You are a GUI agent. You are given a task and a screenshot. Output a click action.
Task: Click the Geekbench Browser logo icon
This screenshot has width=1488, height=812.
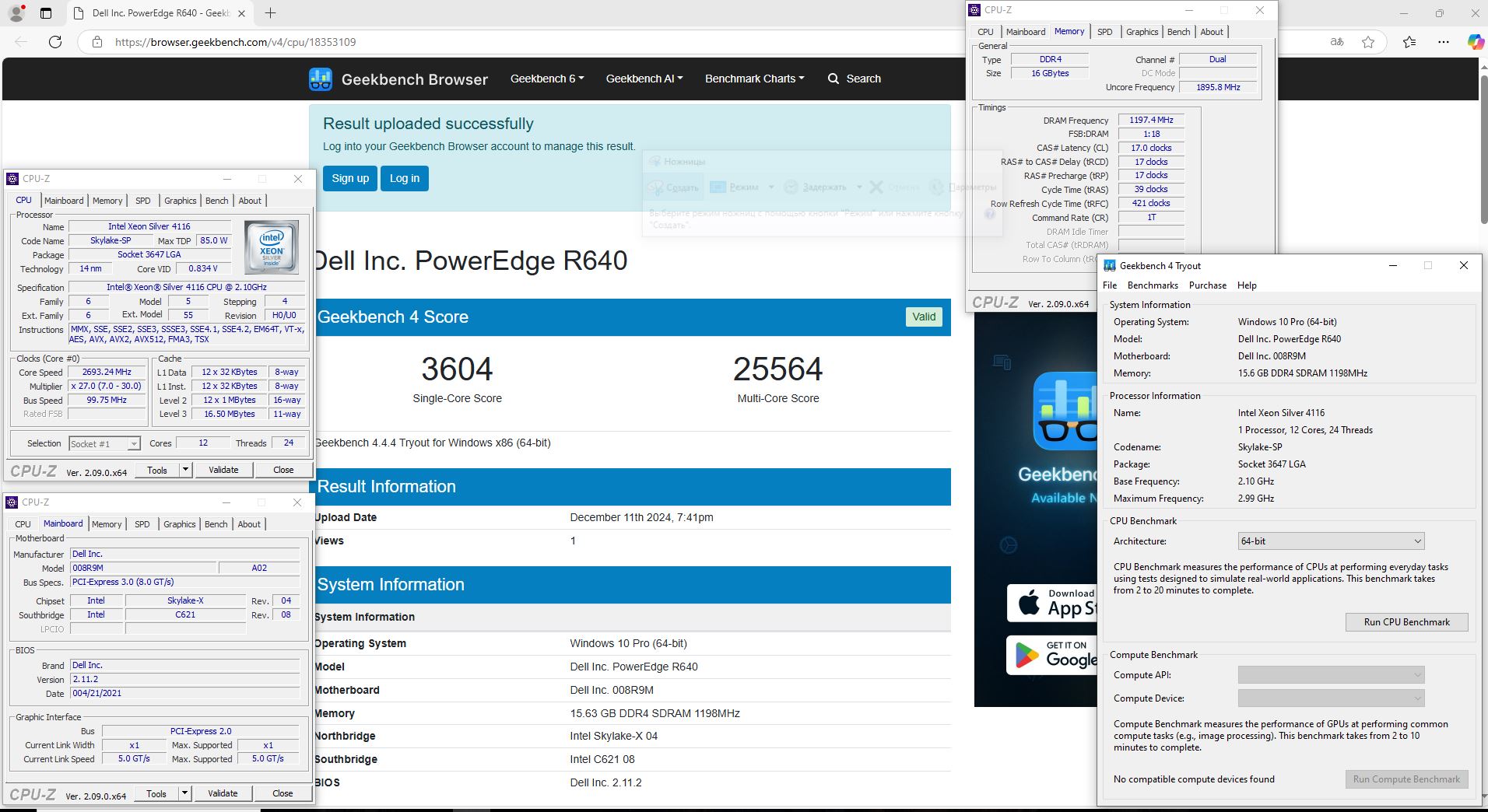321,79
